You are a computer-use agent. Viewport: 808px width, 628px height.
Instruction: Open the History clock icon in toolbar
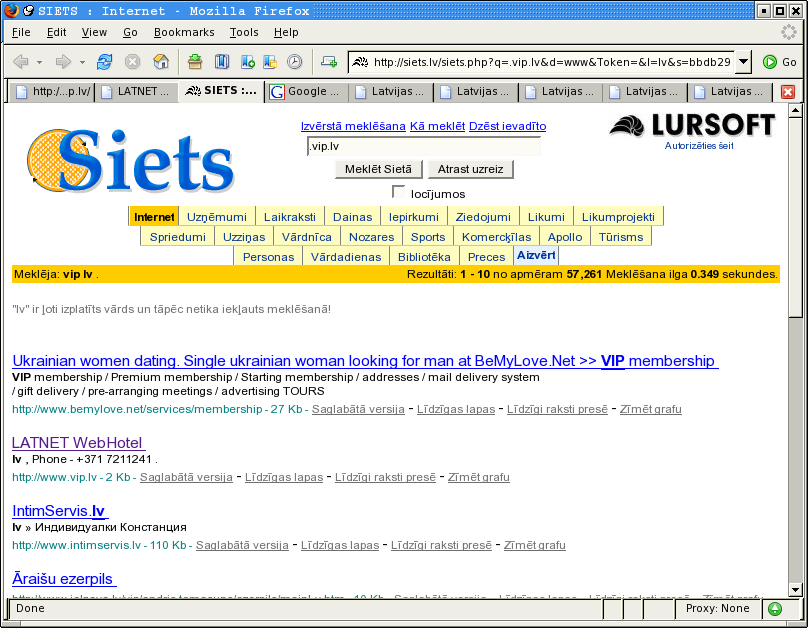294,62
